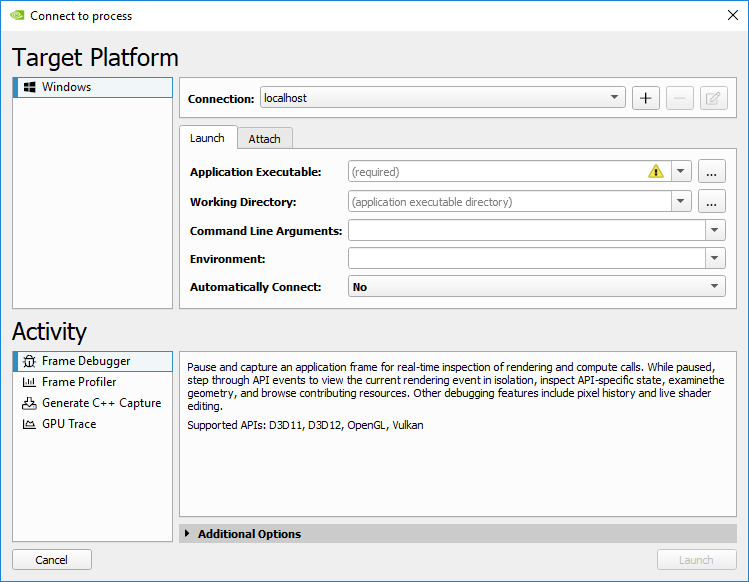Select GPU Trace activity
The height and width of the screenshot is (582, 749).
[x=69, y=424]
